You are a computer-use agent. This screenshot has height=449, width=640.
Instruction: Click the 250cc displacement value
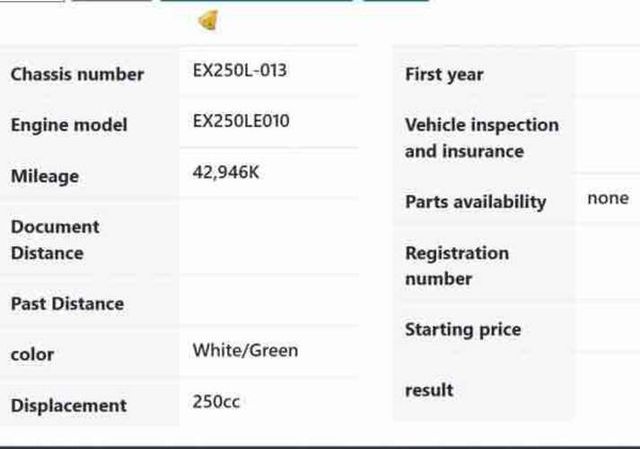(216, 402)
